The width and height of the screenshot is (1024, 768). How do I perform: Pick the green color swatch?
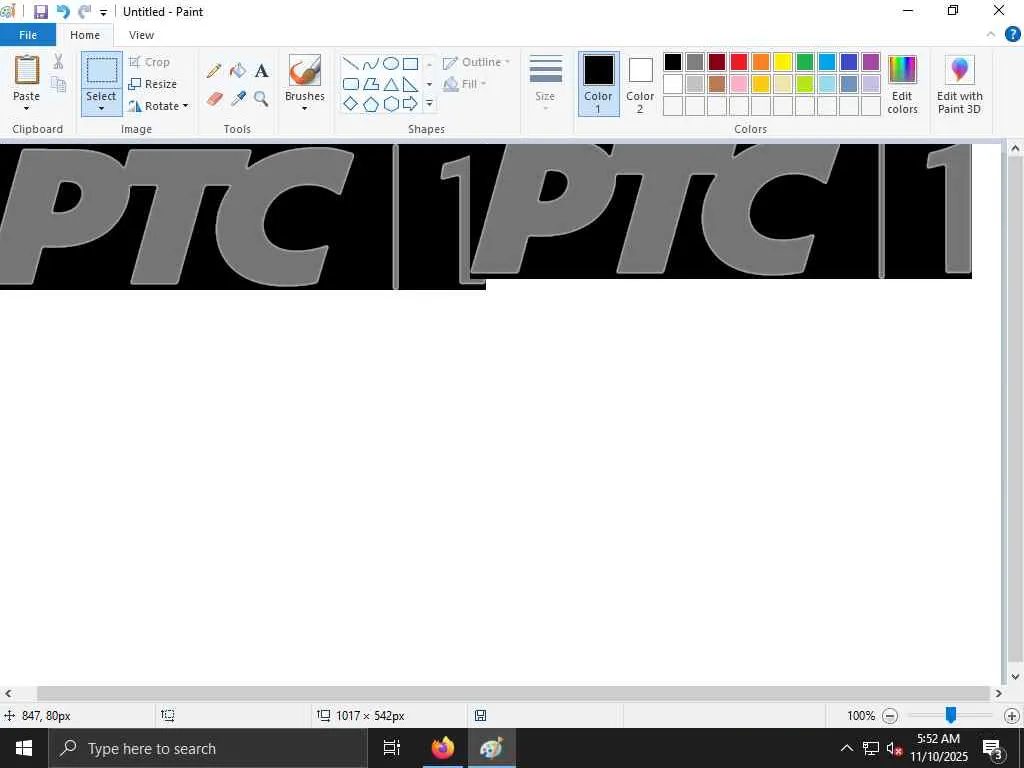(x=805, y=62)
